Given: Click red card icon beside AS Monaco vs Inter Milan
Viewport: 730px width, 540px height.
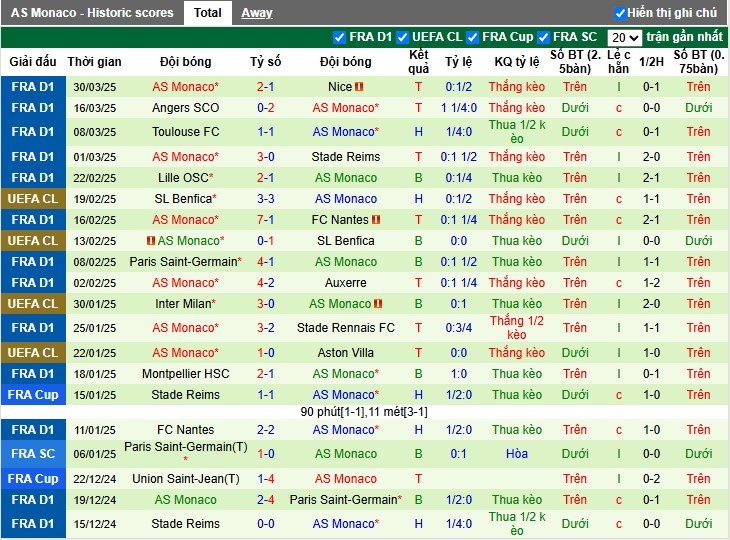Looking at the screenshot, I should [x=378, y=304].
